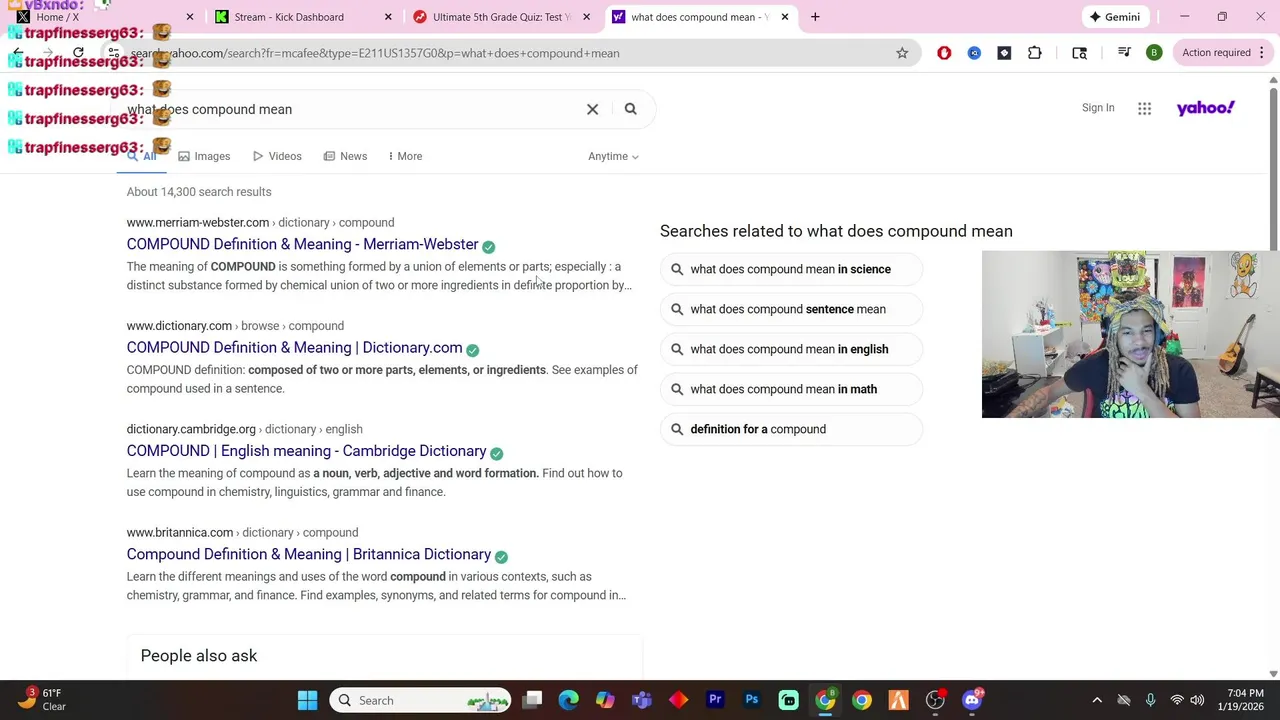The image size is (1280, 720).
Task: Close the Stream - Kick Dashboard tab
Action: [x=388, y=17]
